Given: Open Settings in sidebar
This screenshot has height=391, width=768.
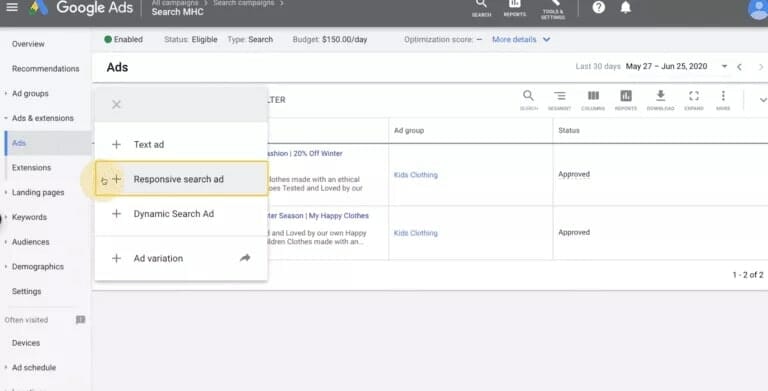Looking at the screenshot, I should click(26, 291).
